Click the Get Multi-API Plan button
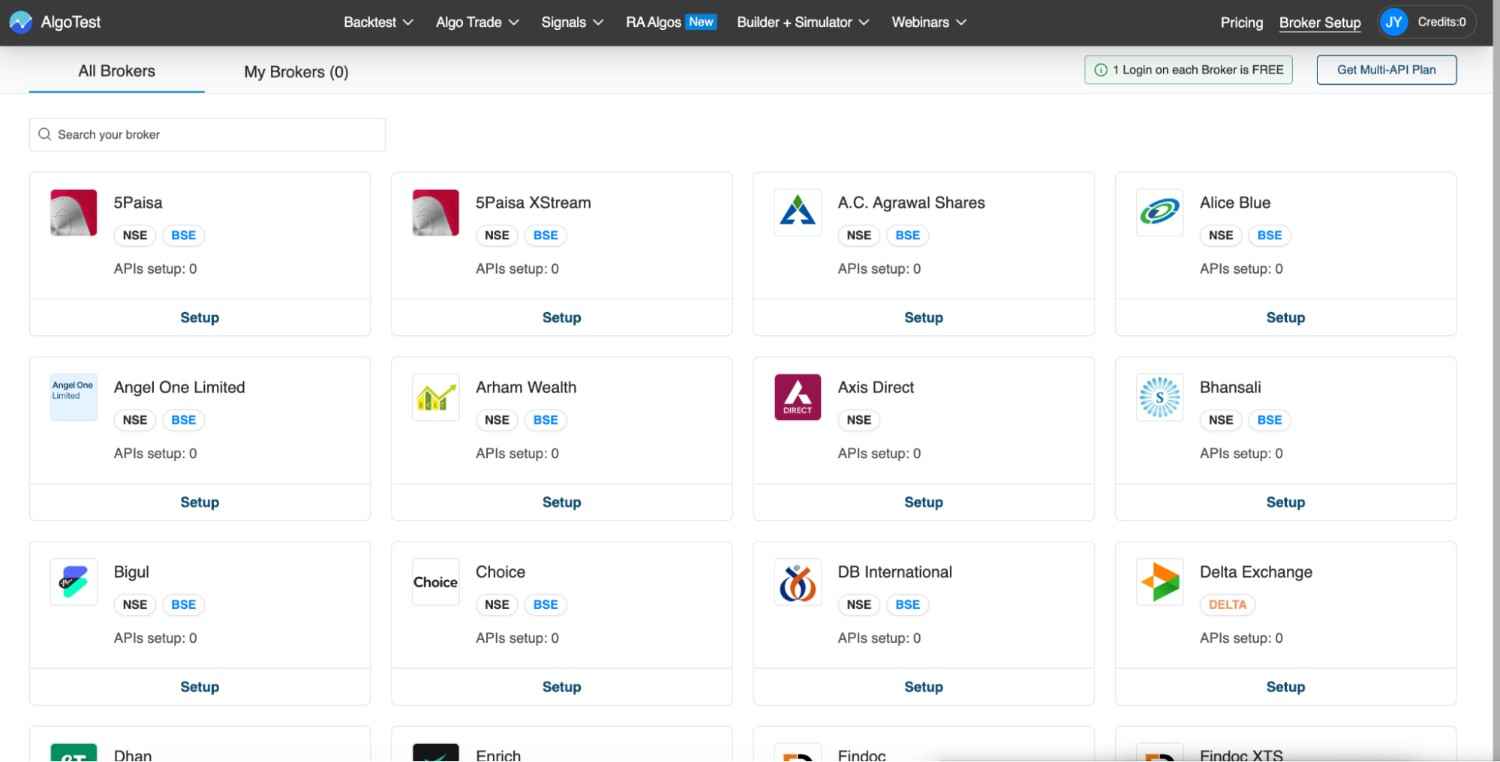 1386,70
